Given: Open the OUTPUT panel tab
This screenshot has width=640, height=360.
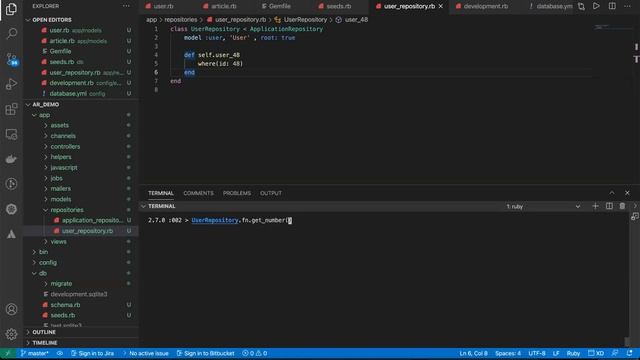Looking at the screenshot, I should click(x=271, y=193).
